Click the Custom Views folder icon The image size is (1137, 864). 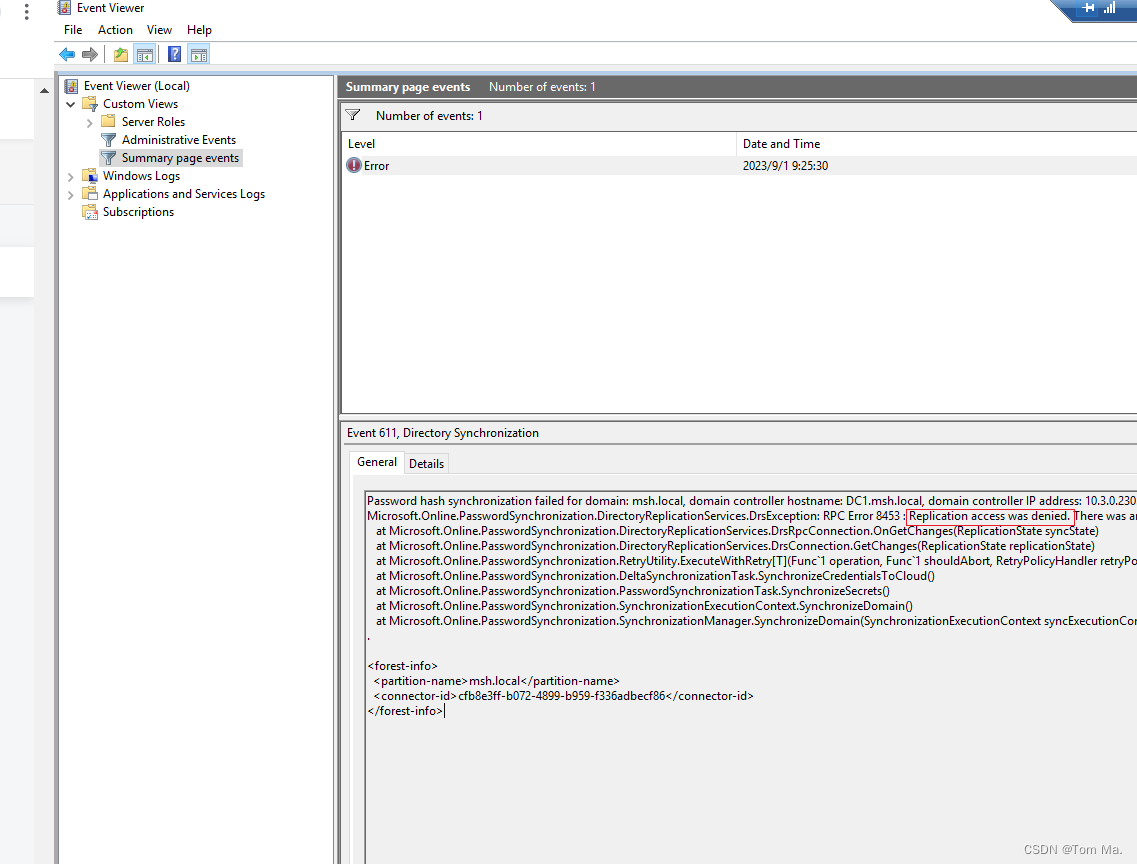click(90, 104)
